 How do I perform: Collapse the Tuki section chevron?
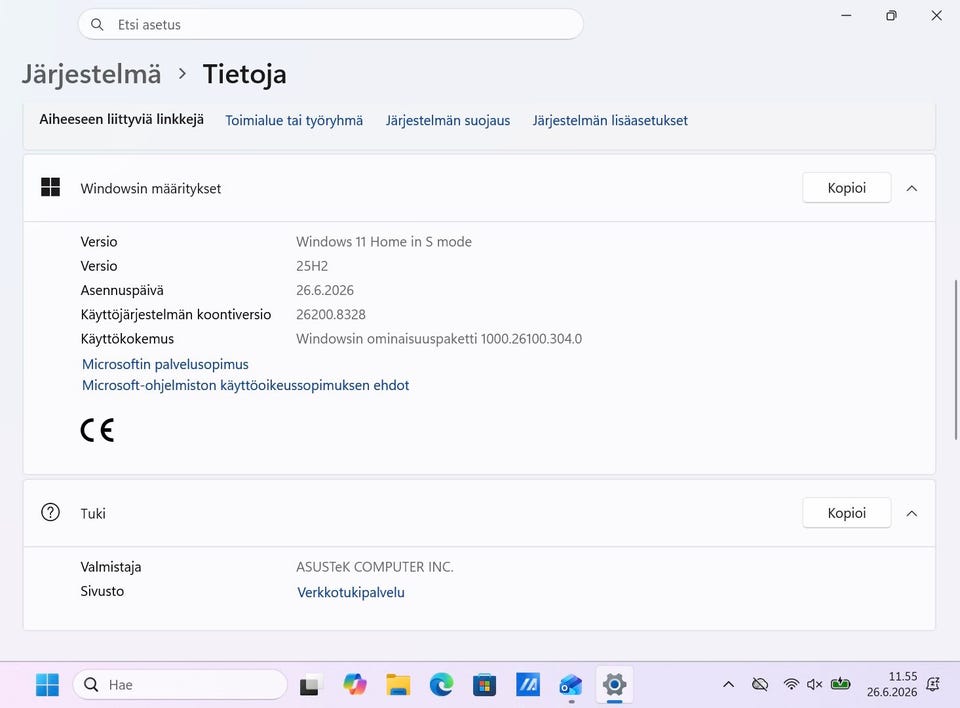[912, 513]
